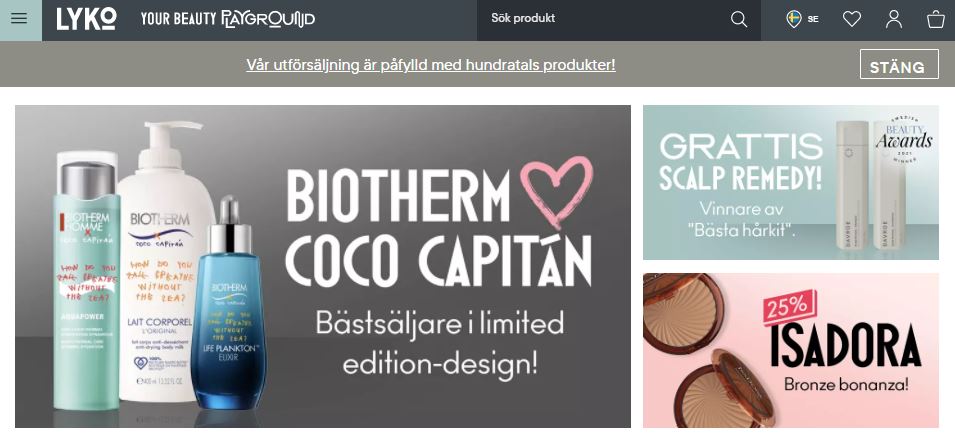Open the user account icon

893,19
